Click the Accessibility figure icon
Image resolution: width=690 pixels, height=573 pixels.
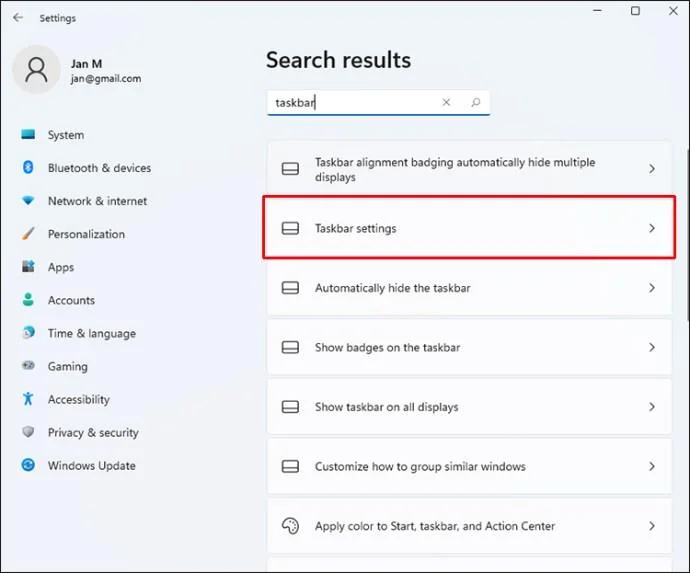(x=28, y=399)
